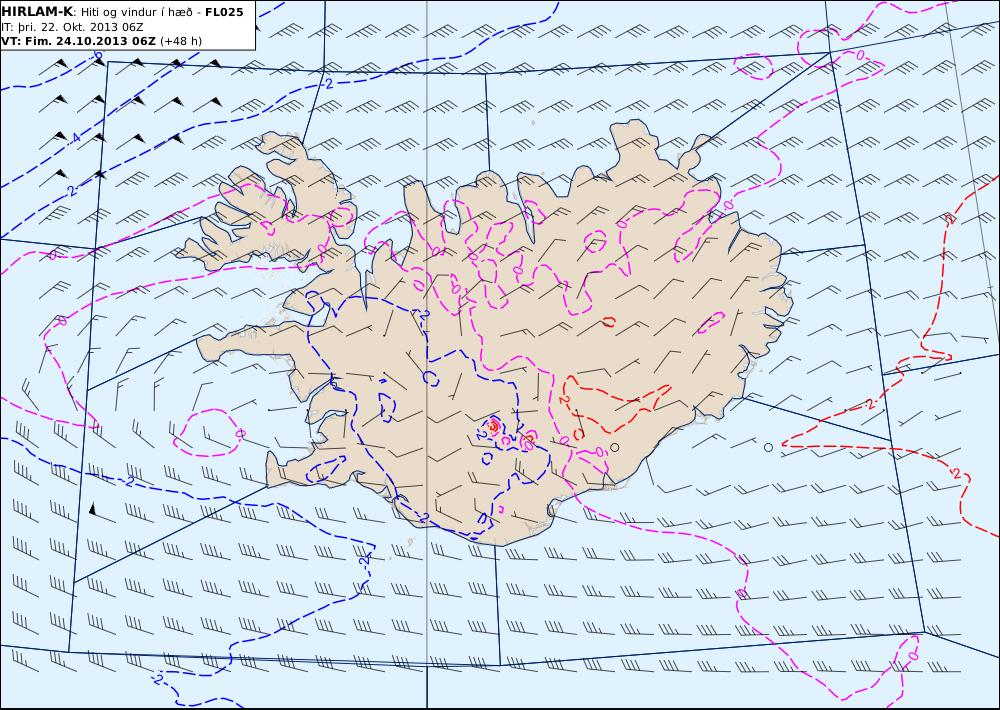Click the blue '-6' isotherm label
Viewport: 1000px width, 710px height.
coord(97,55)
